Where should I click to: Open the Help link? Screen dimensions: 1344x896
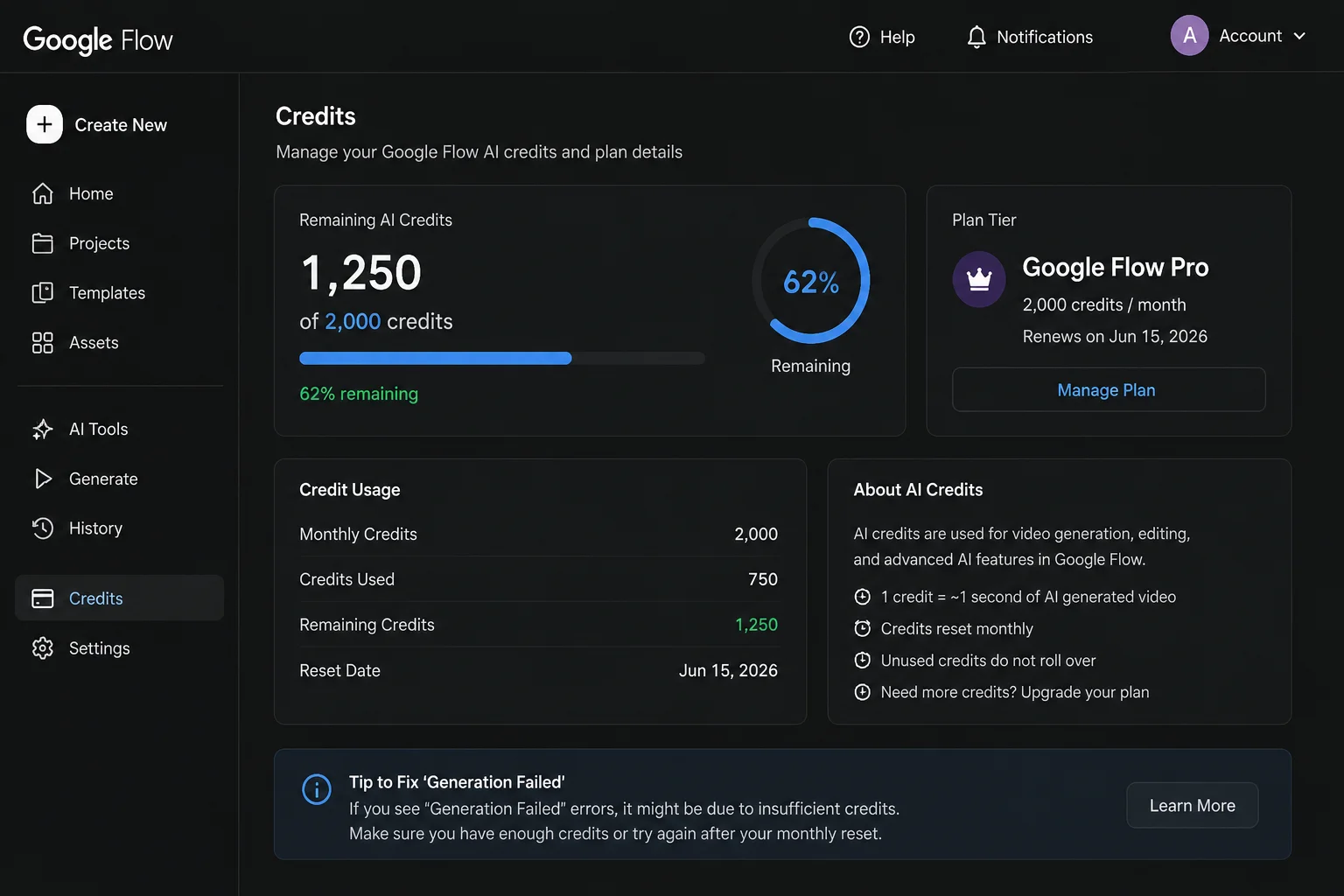click(882, 37)
